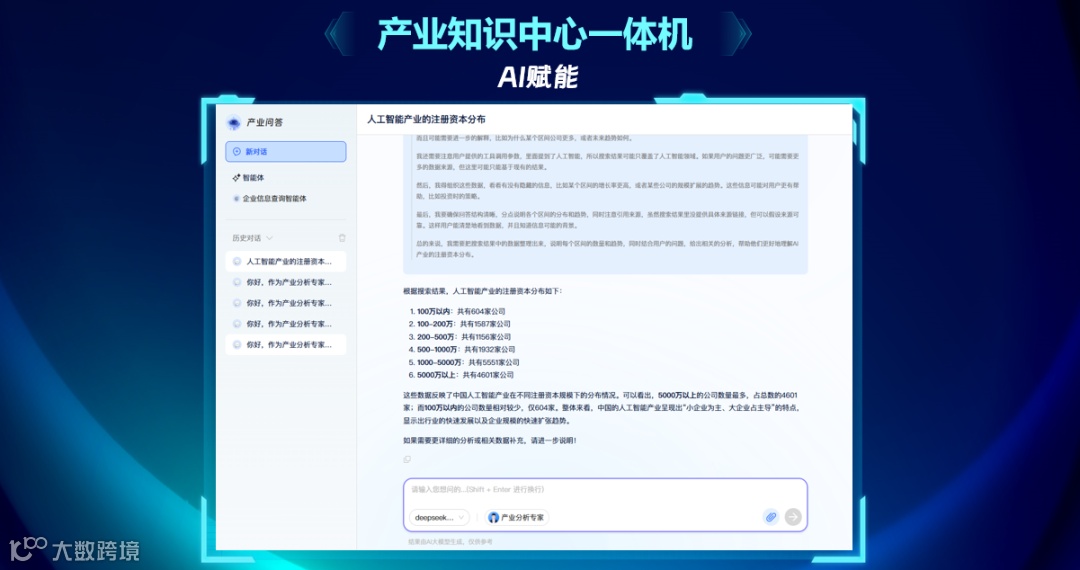
Task: Click row 200-500万：共有1156家公司
Action: tap(460, 337)
